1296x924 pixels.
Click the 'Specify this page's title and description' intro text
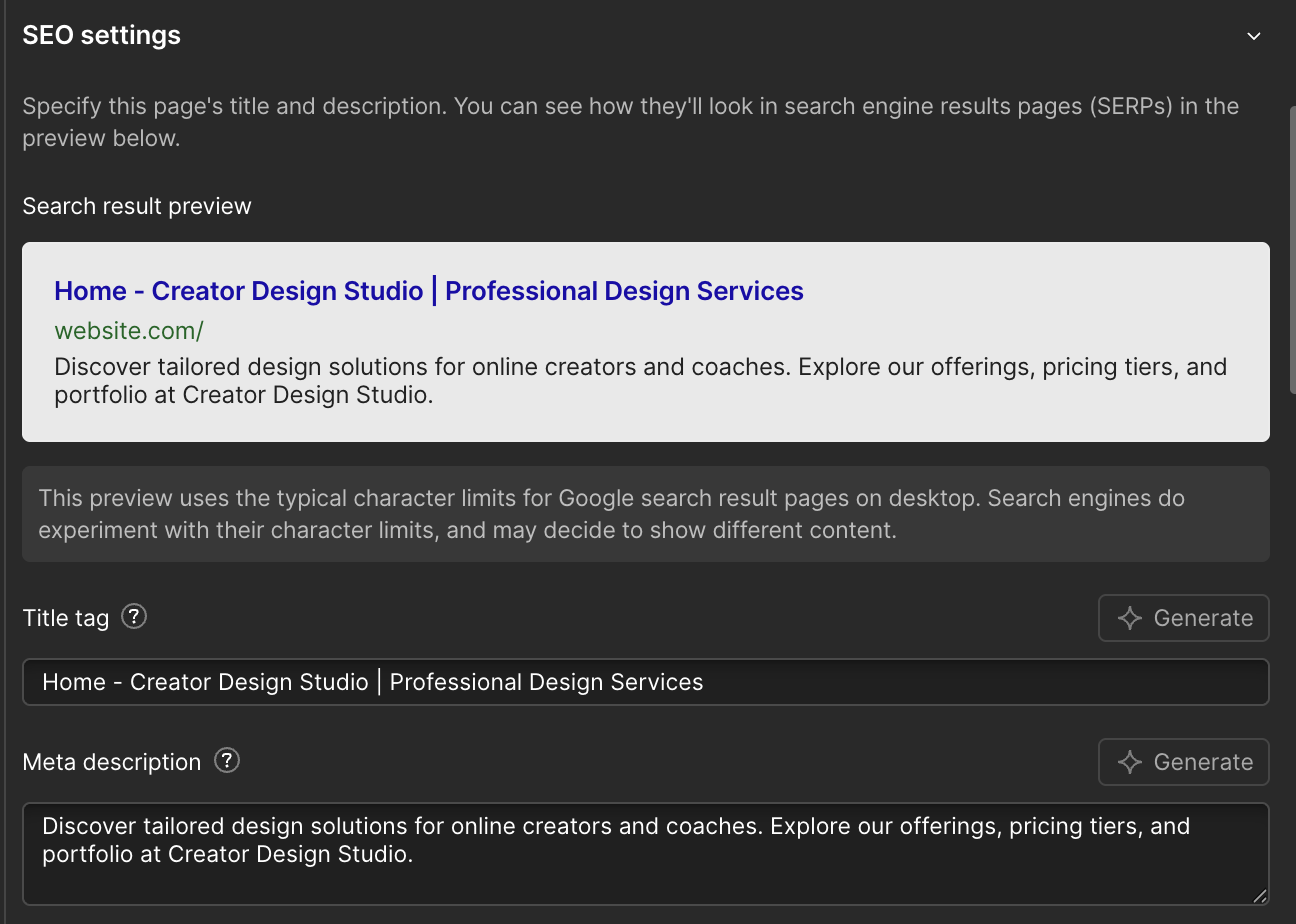point(630,122)
